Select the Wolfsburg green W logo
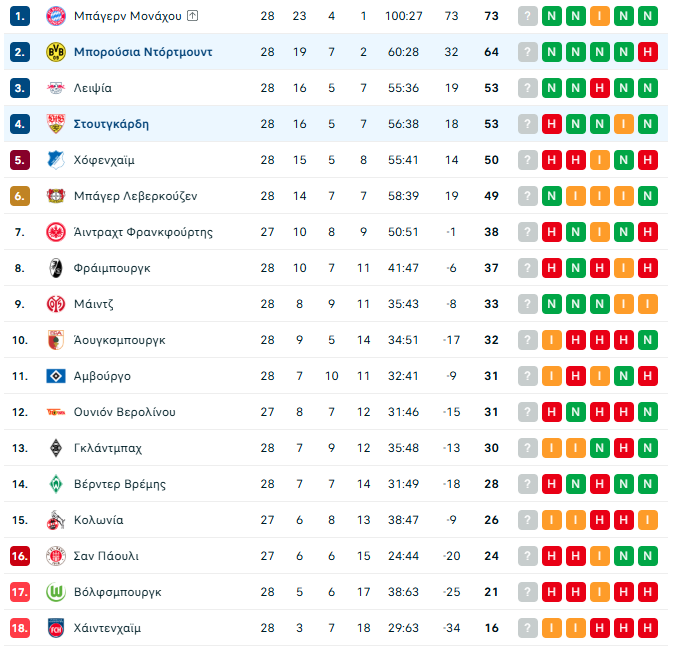The image size is (673, 655). click(x=56, y=592)
